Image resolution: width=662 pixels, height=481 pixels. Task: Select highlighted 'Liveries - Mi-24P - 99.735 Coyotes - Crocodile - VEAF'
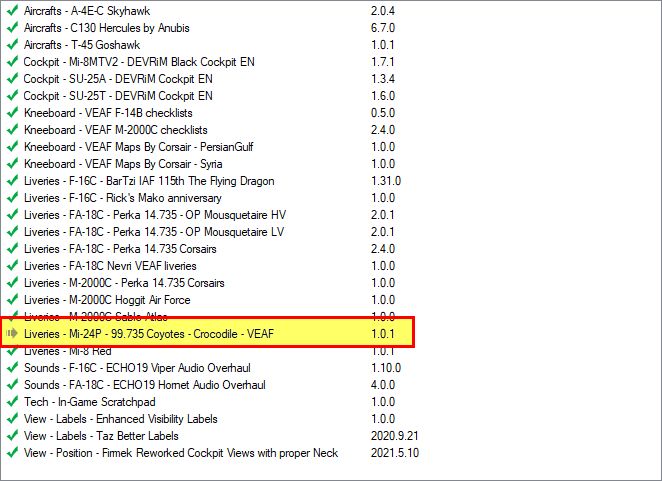point(149,334)
